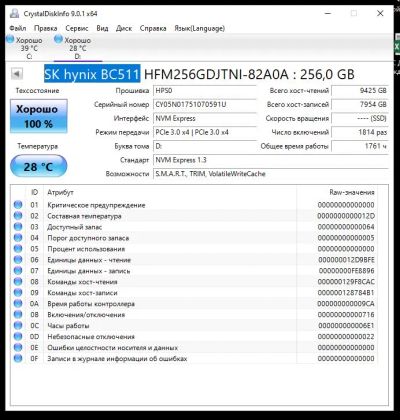400x420 pixels.
Task: Click the 28 °C temperature button
Action: coord(39,166)
